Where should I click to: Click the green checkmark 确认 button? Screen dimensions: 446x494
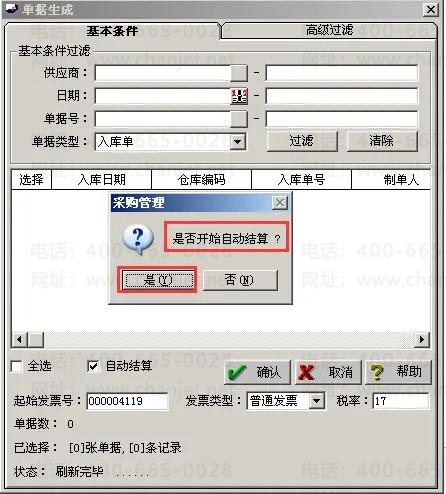pyautogui.click(x=257, y=372)
